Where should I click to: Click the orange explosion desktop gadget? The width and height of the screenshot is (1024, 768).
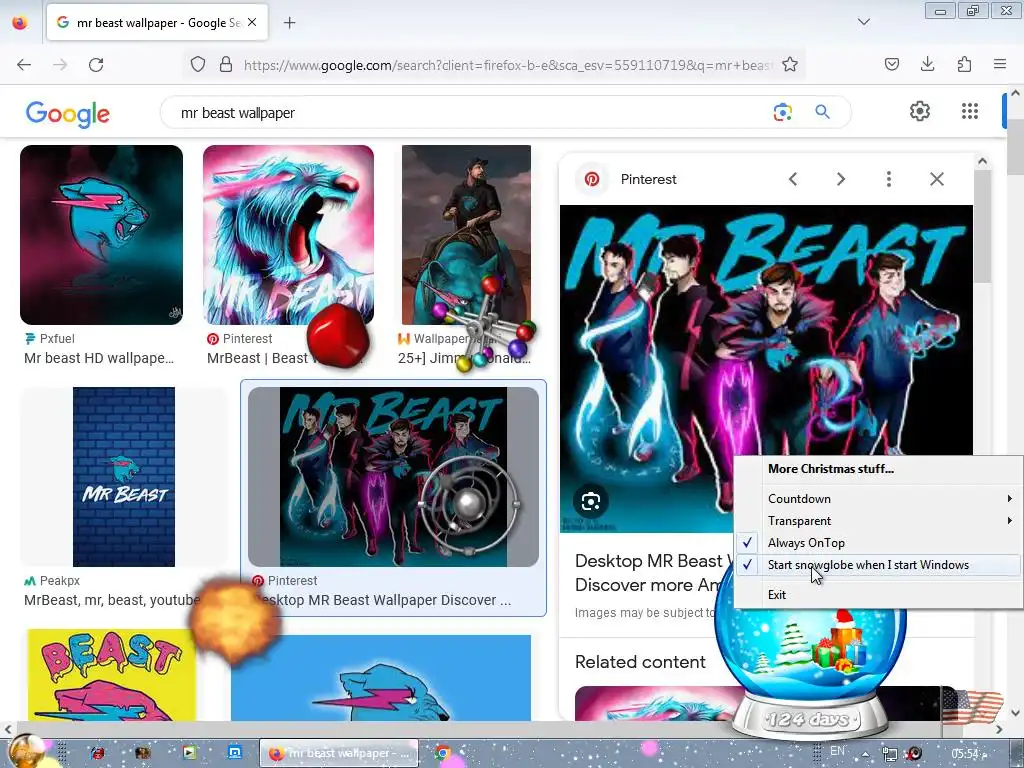pyautogui.click(x=233, y=620)
